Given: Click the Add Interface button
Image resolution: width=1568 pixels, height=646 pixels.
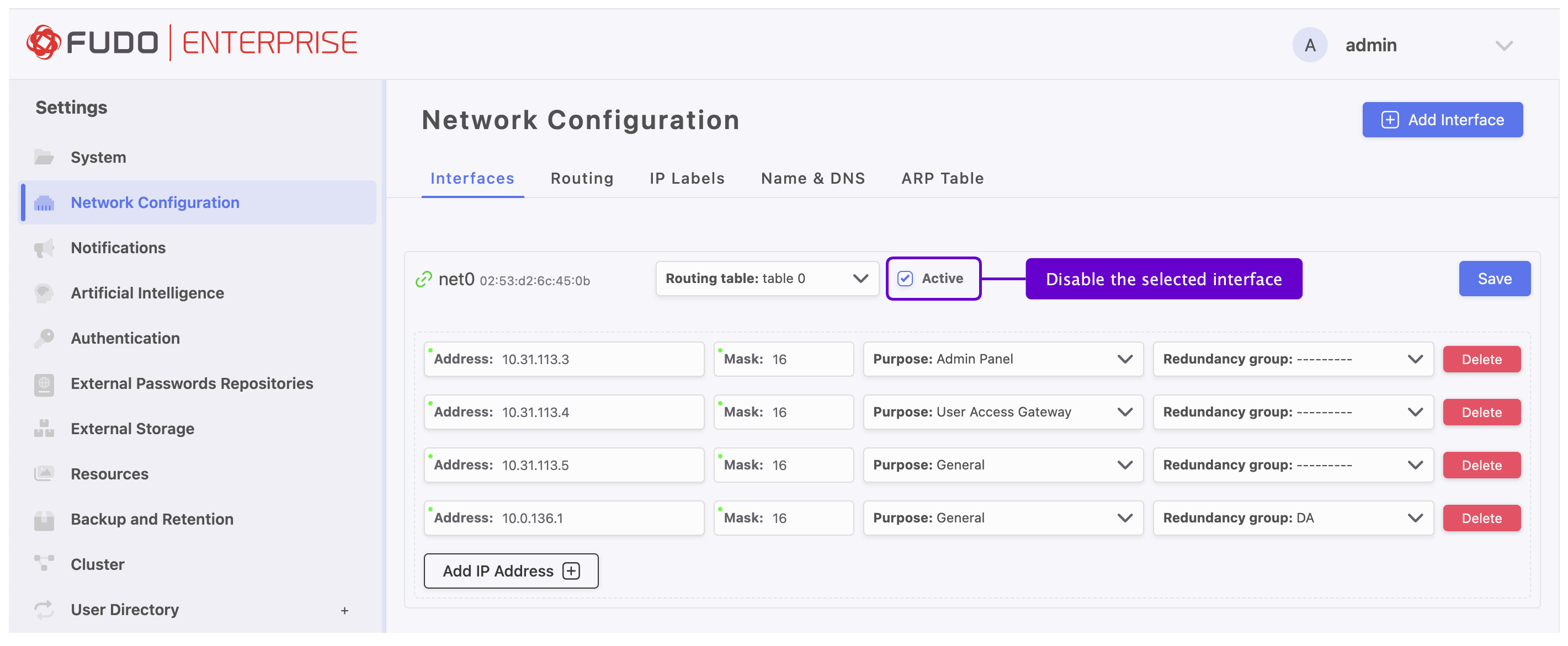Looking at the screenshot, I should [1442, 120].
